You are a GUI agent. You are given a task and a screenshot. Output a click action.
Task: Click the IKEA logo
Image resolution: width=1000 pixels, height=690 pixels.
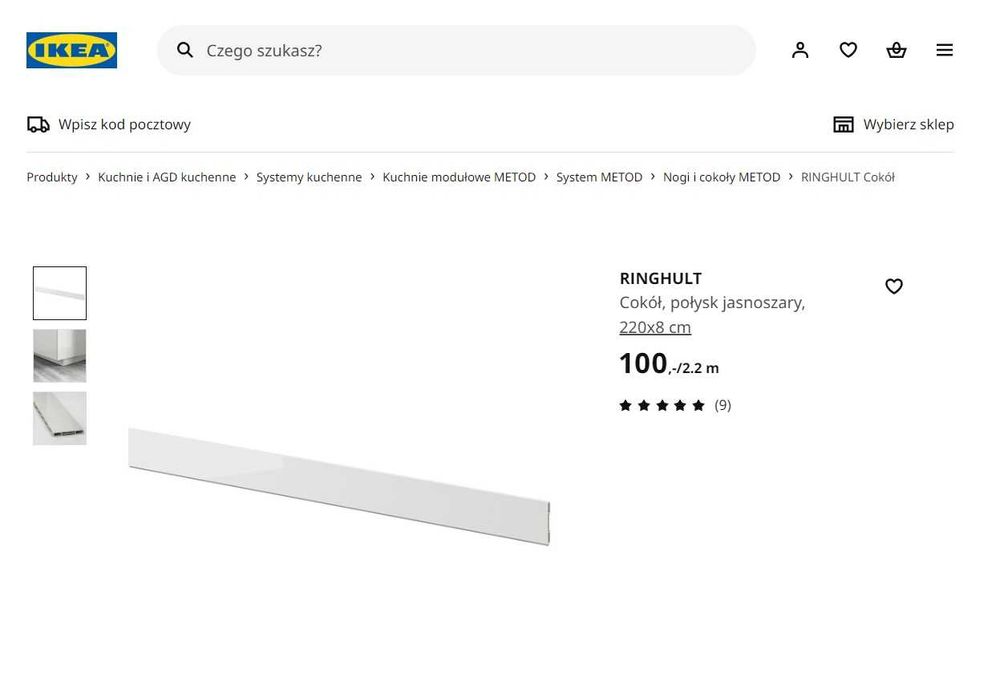pos(71,50)
